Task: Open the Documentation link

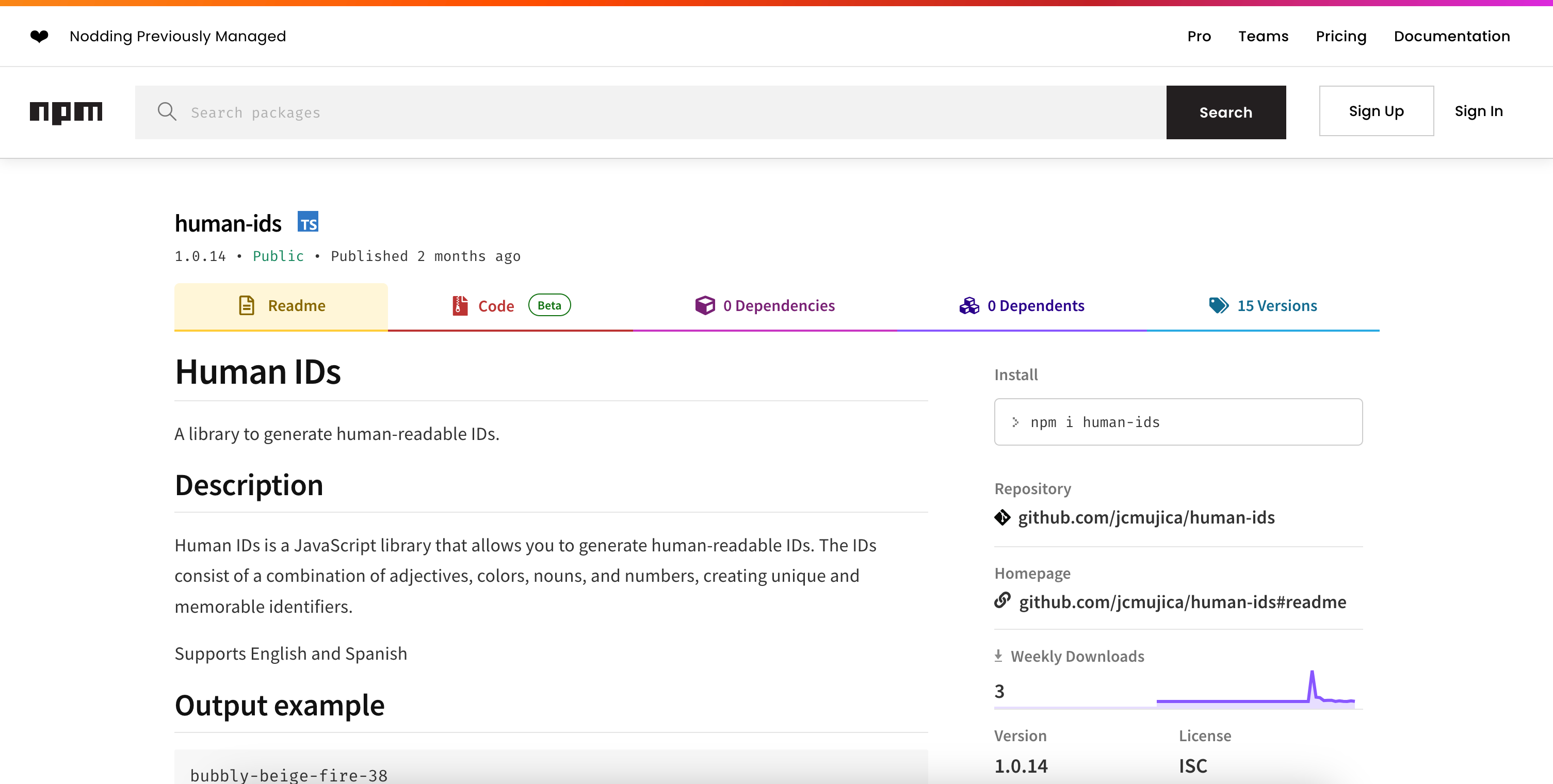Action: [1452, 36]
